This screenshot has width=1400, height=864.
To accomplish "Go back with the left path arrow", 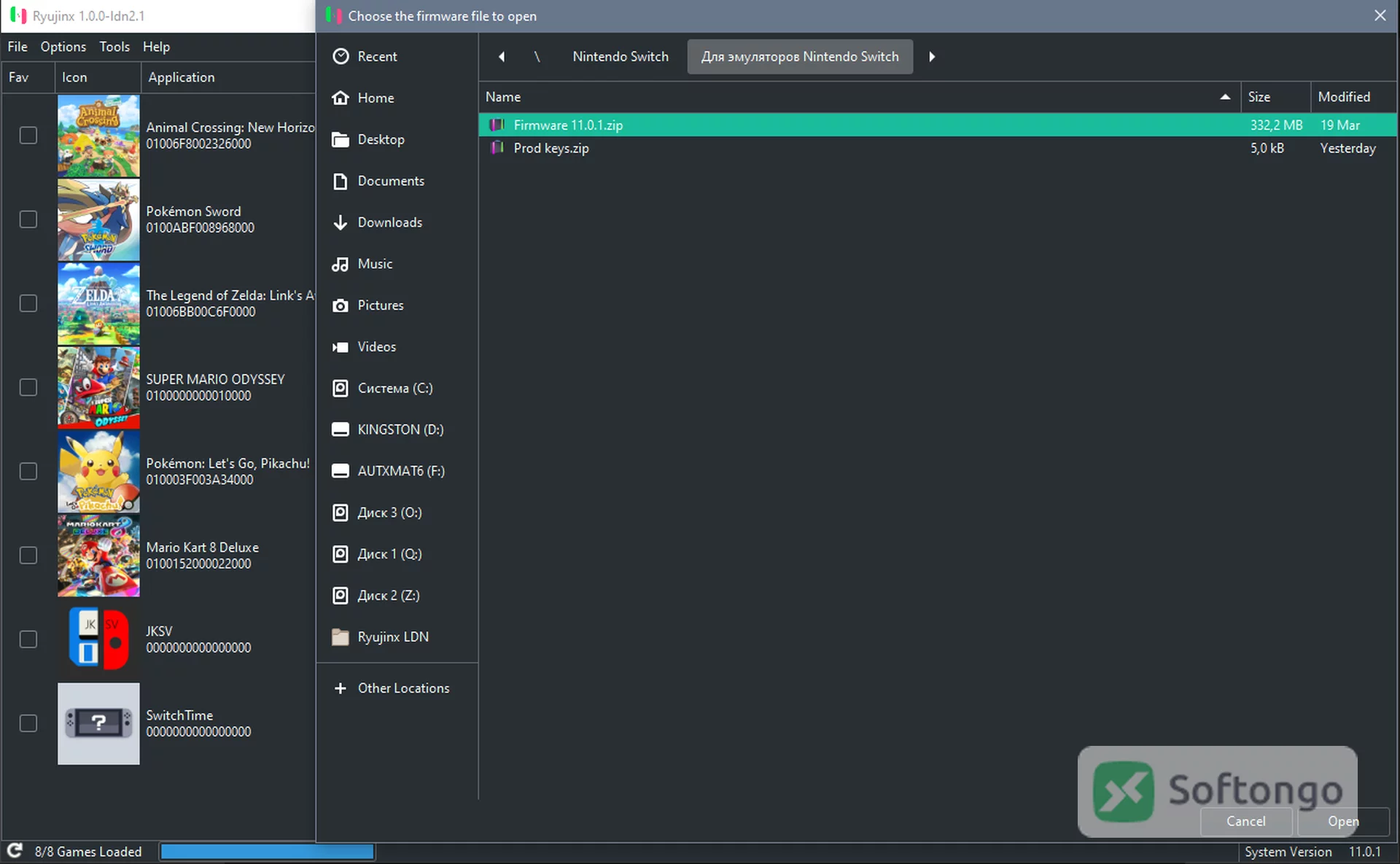I will point(502,57).
